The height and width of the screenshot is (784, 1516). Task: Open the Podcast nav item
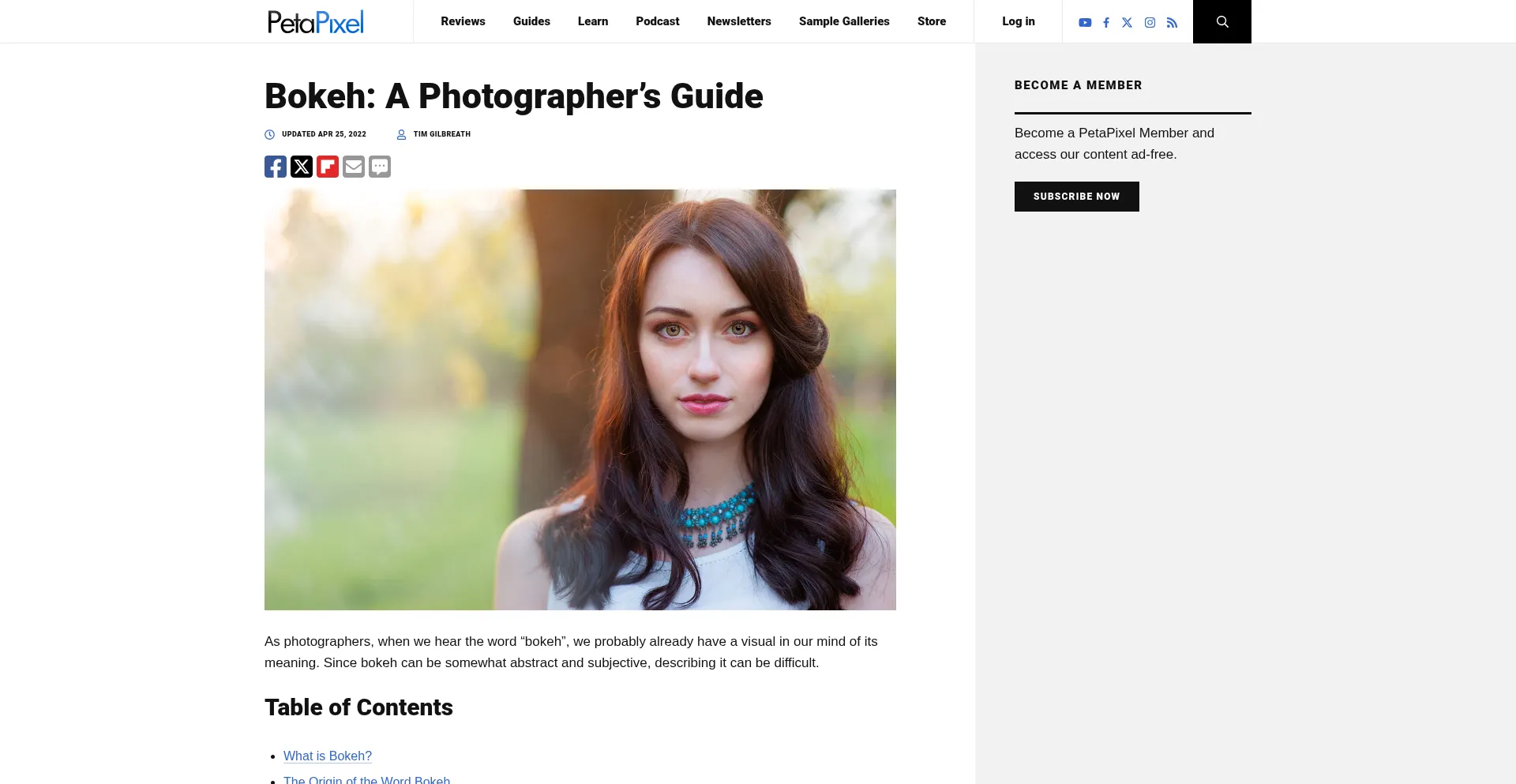657,21
